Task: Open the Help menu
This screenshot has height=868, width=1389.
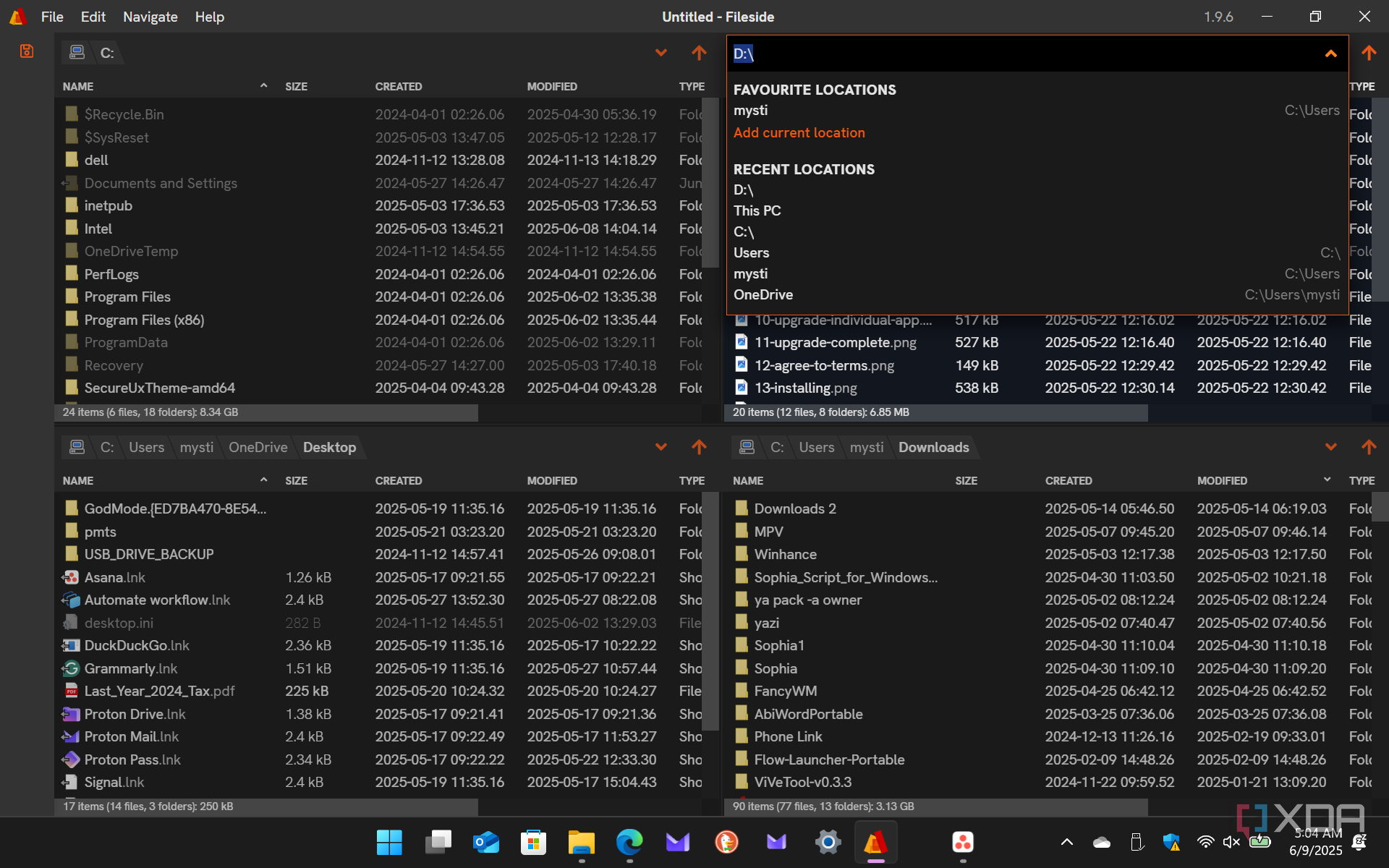Action: tap(209, 17)
